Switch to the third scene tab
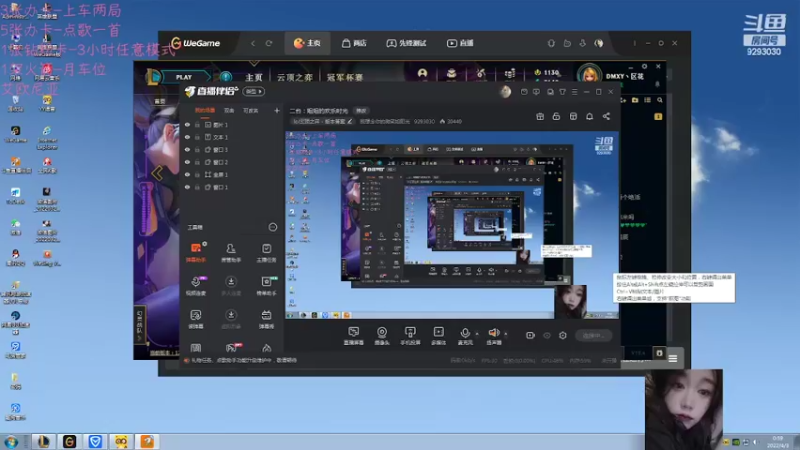 251,110
